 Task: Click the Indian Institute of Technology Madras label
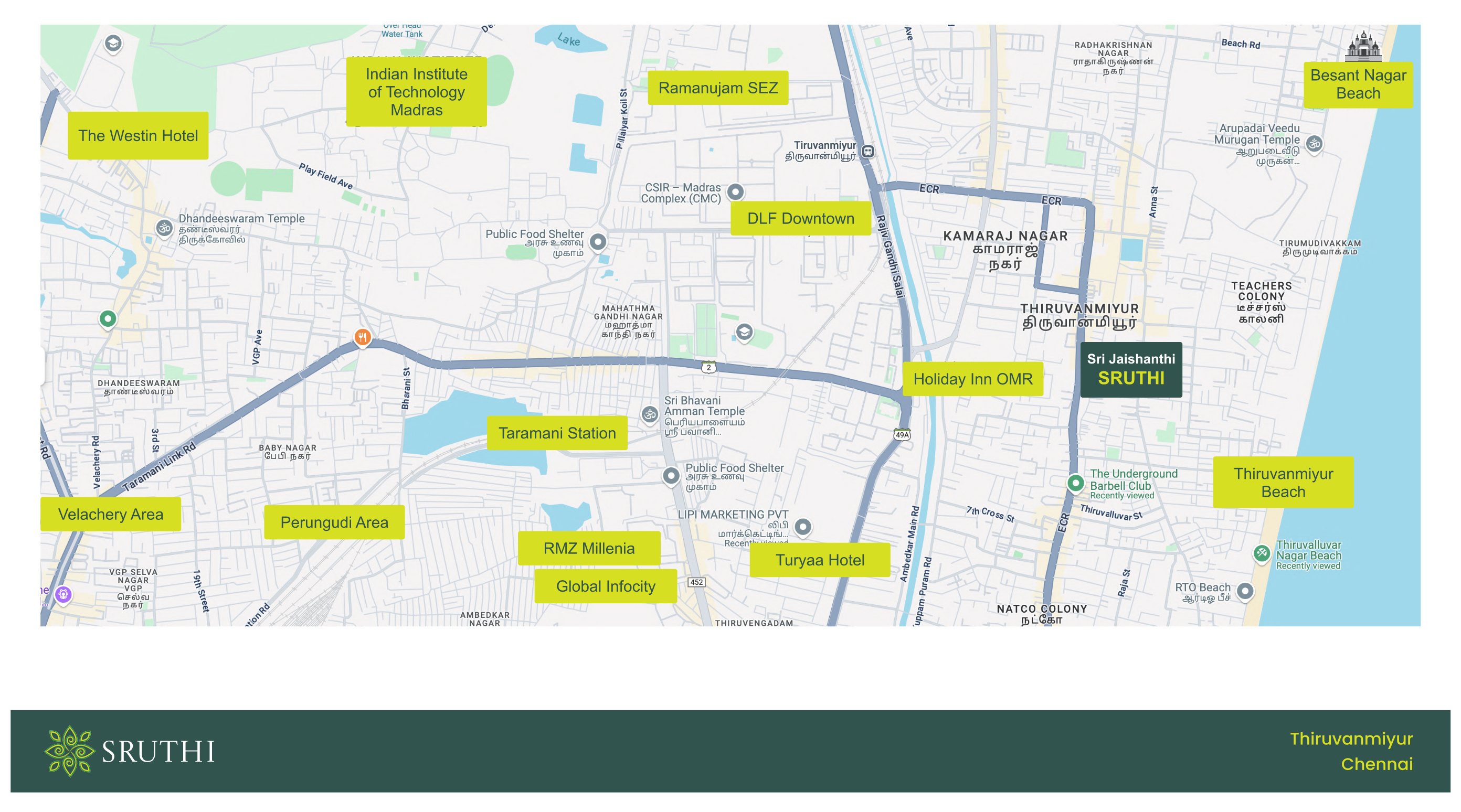tap(416, 92)
